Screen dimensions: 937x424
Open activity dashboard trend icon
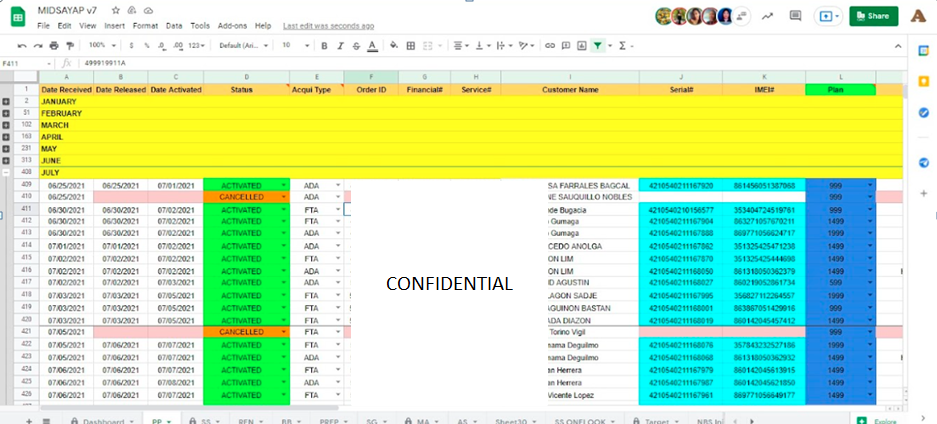[x=767, y=16]
